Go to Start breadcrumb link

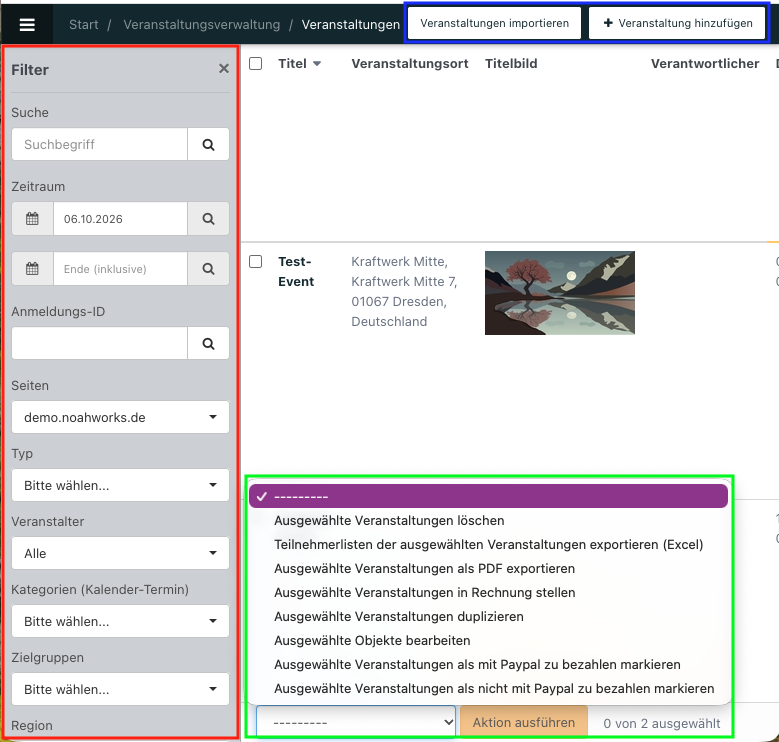click(83, 24)
